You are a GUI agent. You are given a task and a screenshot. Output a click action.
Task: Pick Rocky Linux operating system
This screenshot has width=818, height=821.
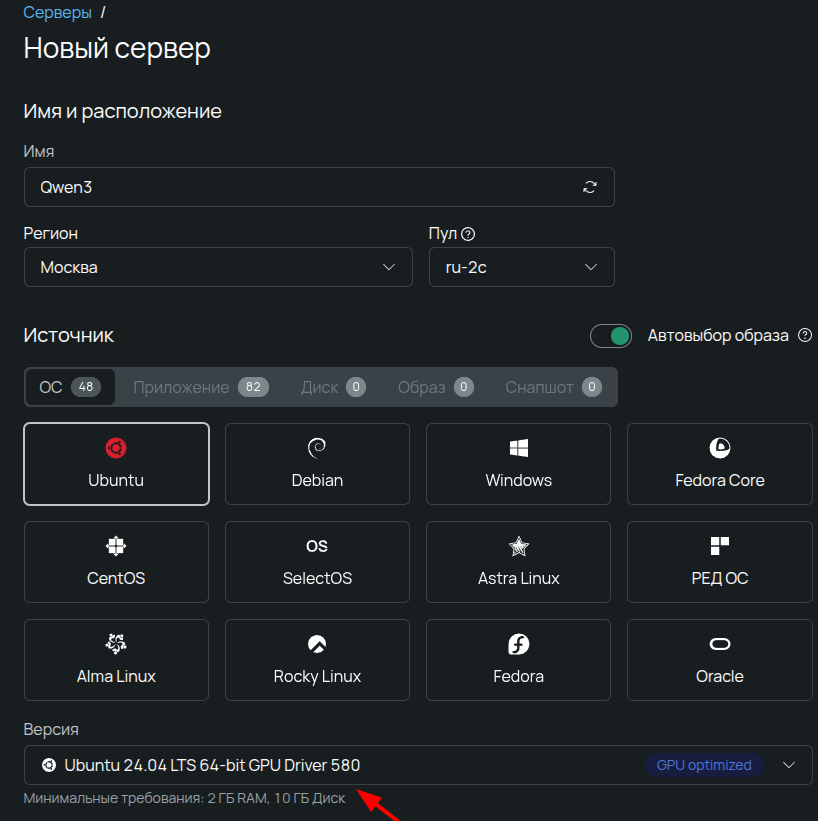click(x=317, y=659)
